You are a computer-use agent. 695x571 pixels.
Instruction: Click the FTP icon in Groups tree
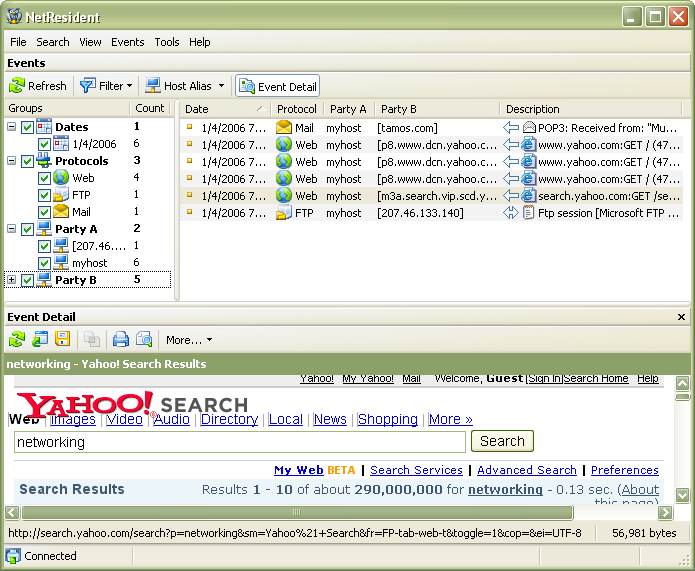(61, 195)
